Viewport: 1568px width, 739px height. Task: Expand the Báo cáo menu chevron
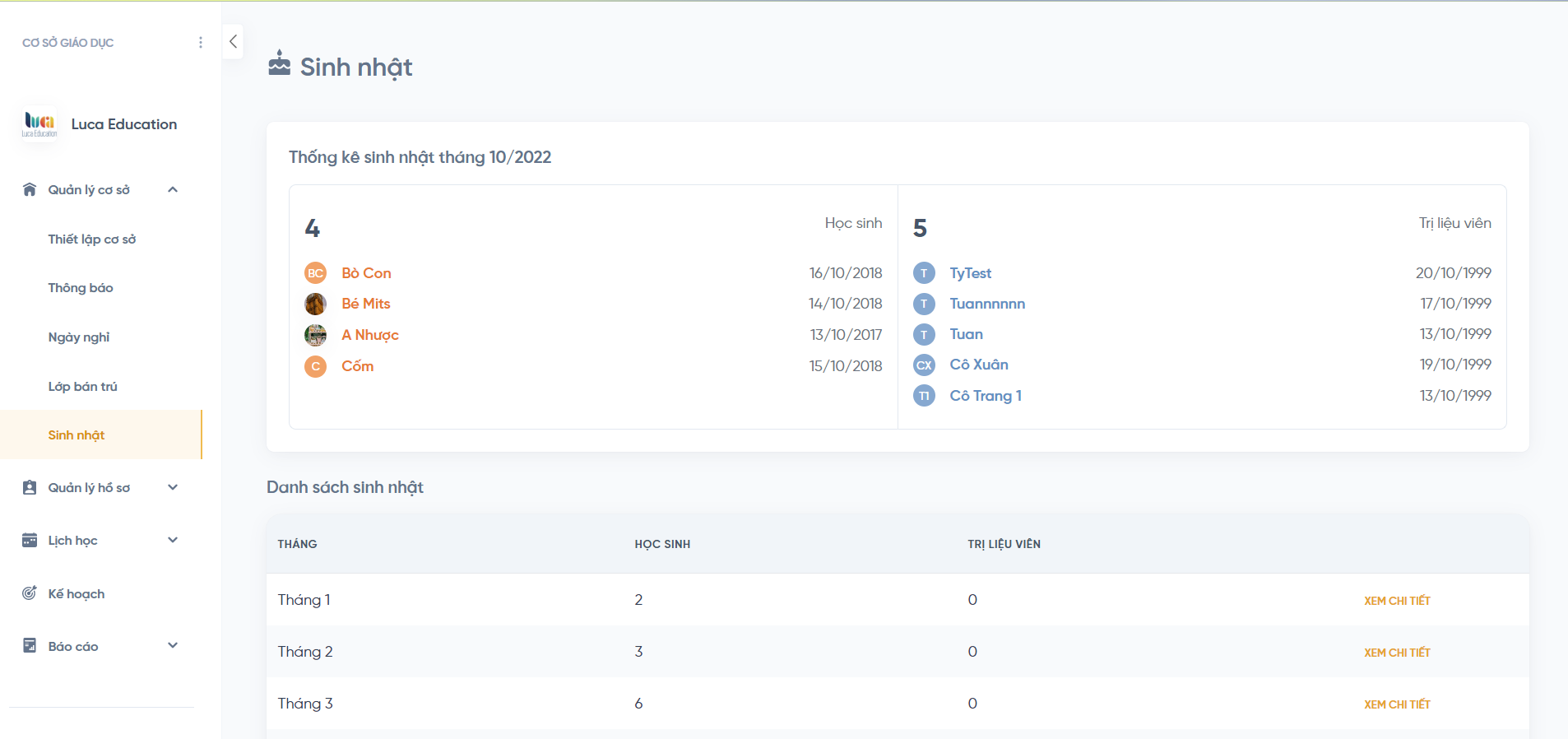173,646
